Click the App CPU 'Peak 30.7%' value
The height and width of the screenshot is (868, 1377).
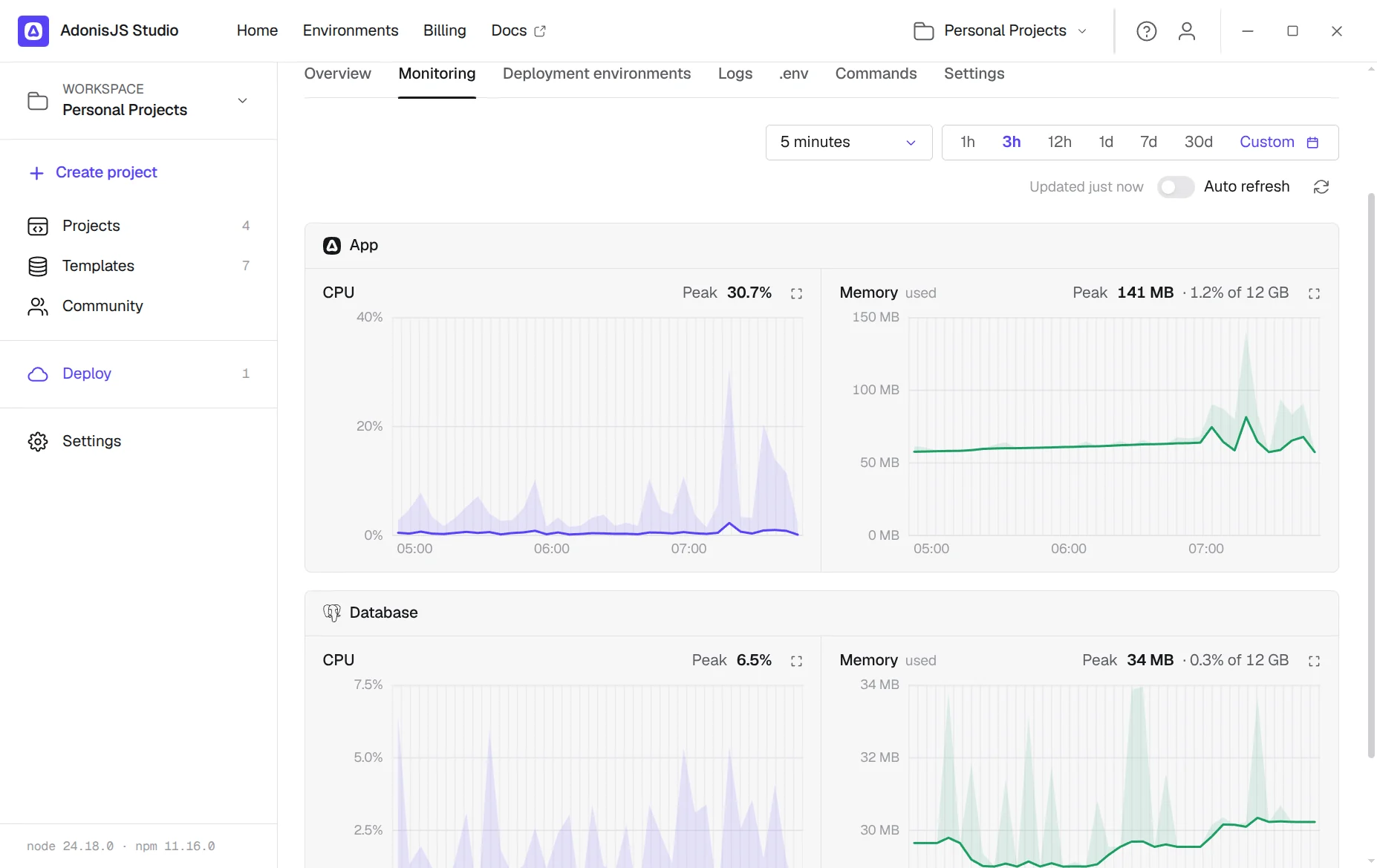[x=727, y=293]
